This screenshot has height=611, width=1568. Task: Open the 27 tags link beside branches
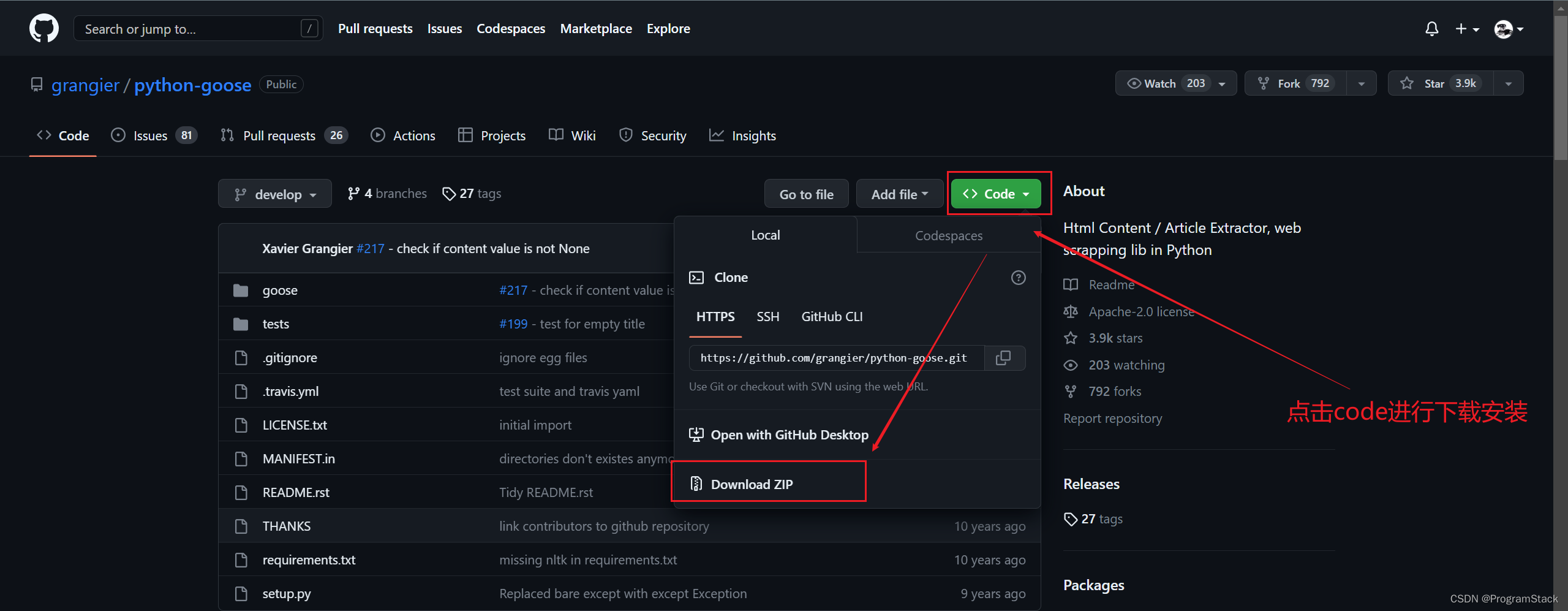pos(472,194)
